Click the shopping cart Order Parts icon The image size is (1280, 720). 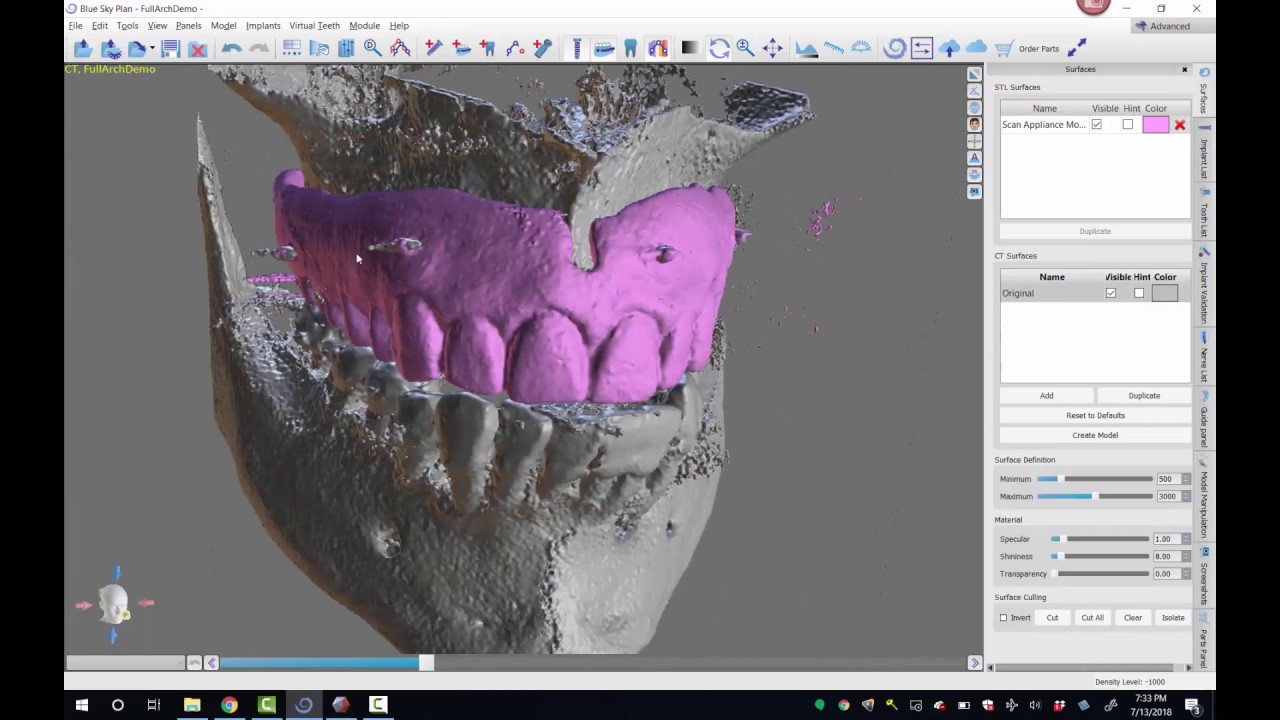1003,48
